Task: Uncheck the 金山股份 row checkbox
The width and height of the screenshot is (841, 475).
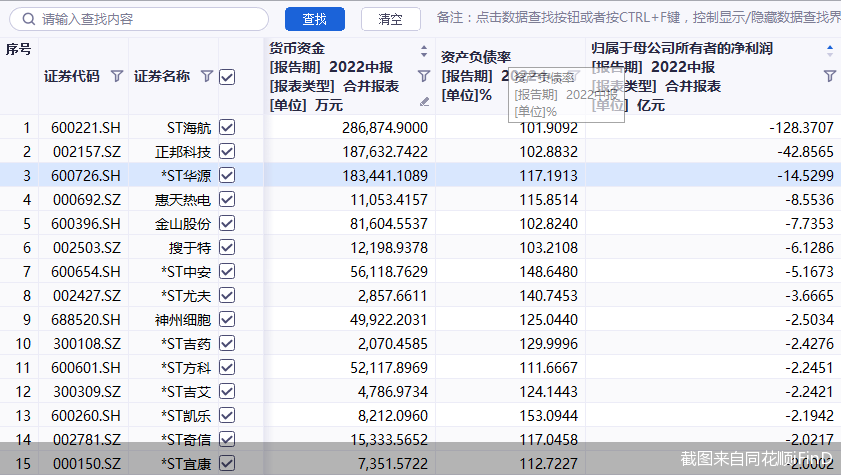Action: click(227, 224)
